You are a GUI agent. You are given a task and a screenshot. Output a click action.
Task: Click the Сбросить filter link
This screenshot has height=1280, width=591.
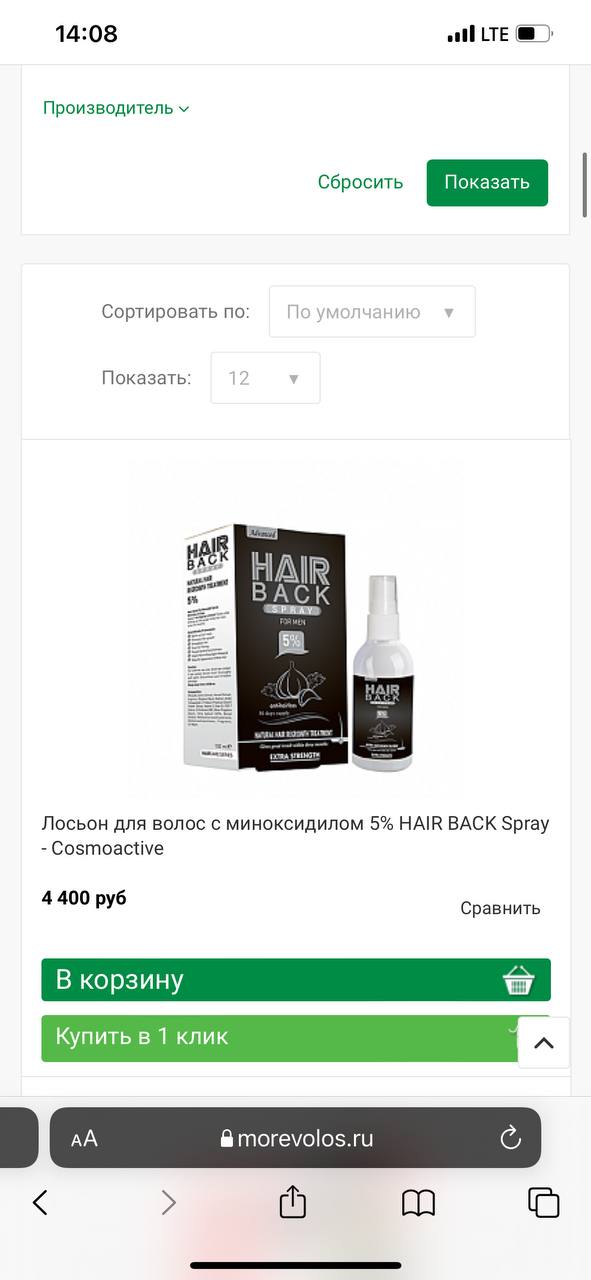click(x=360, y=182)
